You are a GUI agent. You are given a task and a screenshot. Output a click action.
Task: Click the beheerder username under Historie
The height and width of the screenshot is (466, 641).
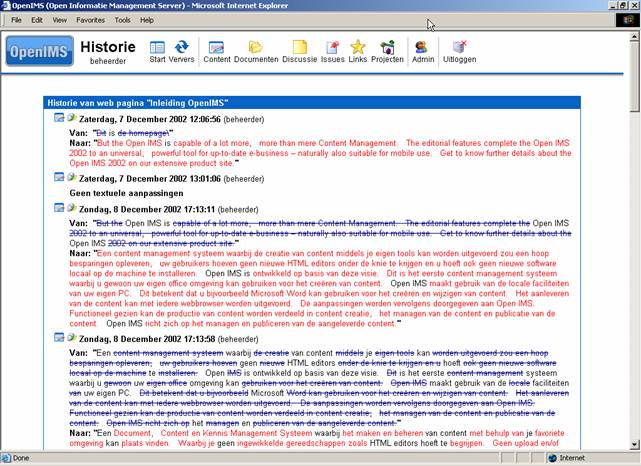[x=108, y=61]
